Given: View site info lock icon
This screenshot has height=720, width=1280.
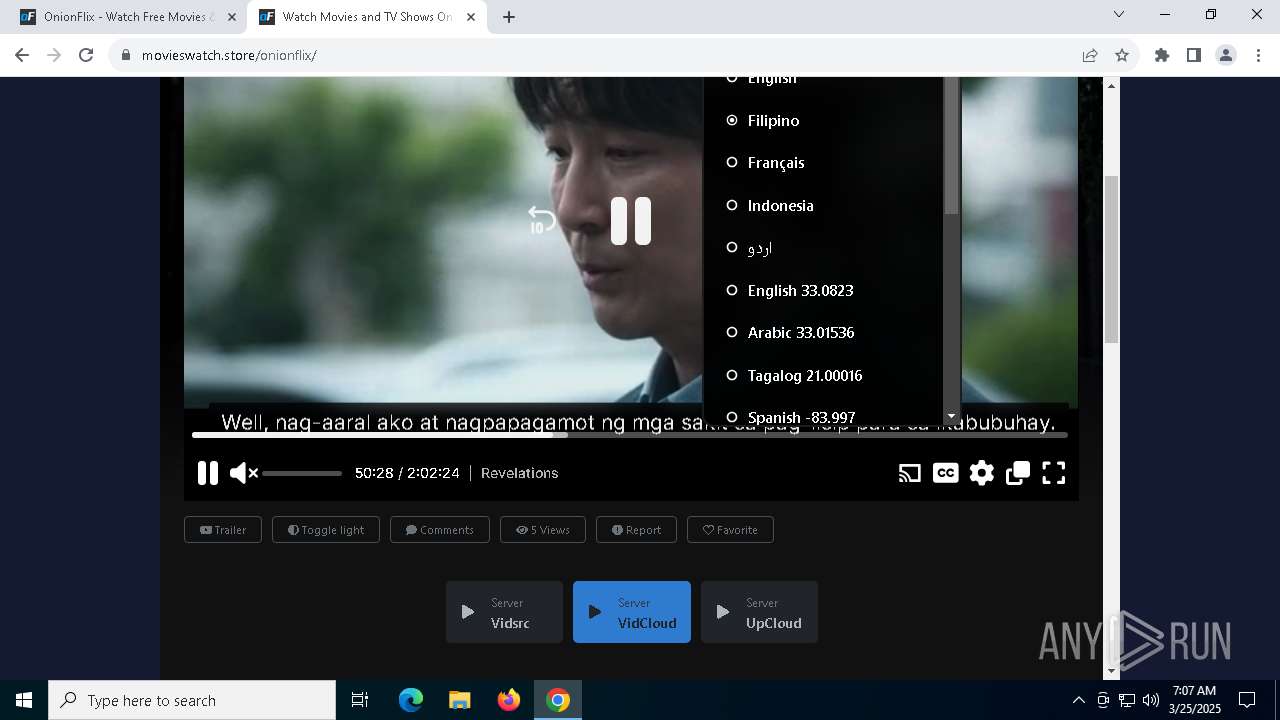Looking at the screenshot, I should tap(126, 55).
